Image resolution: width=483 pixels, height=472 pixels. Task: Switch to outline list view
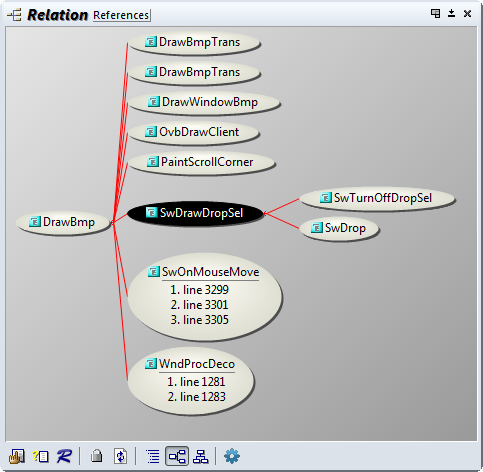click(153, 456)
